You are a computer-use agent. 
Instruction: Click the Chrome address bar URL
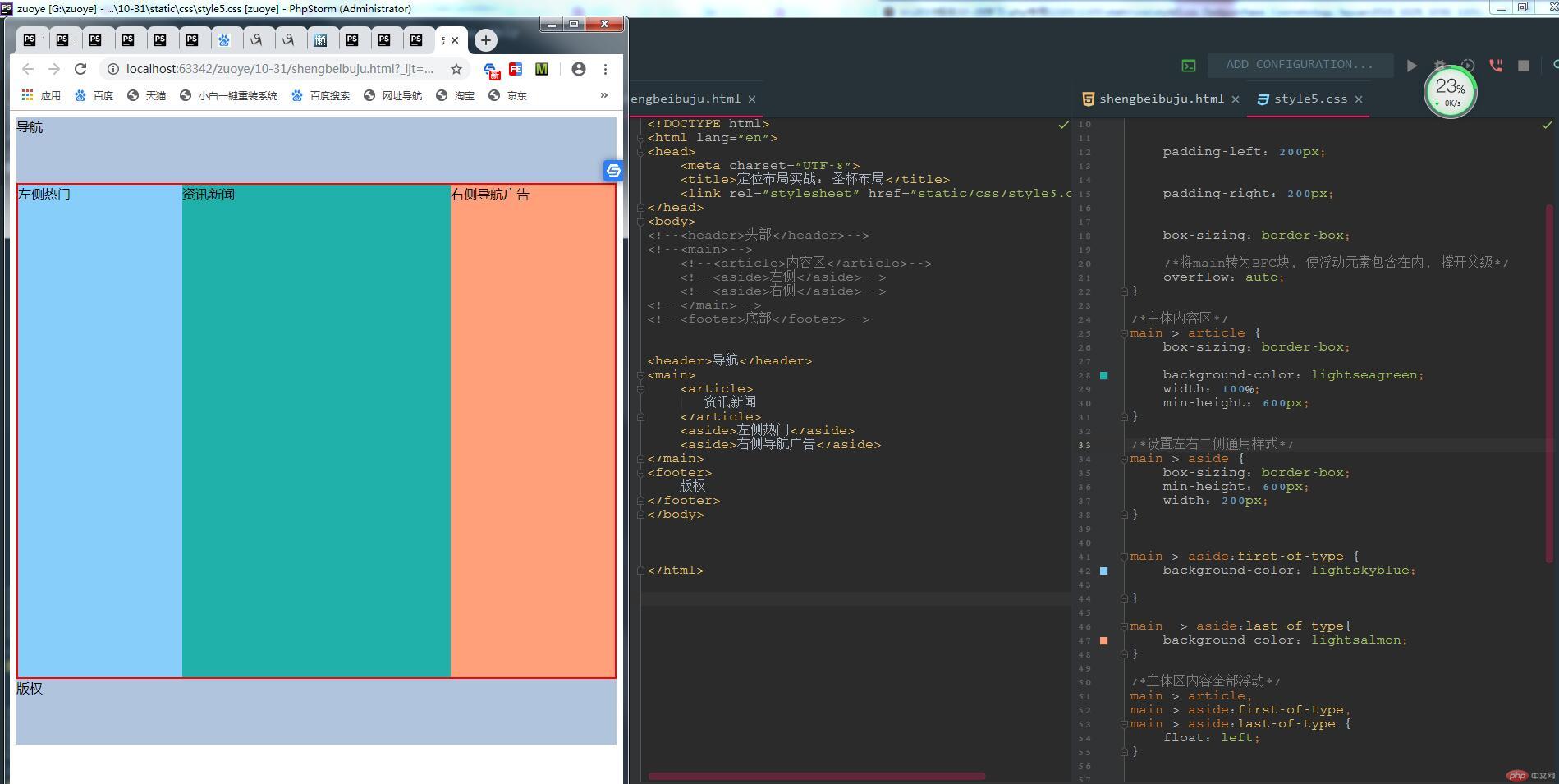[x=280, y=69]
